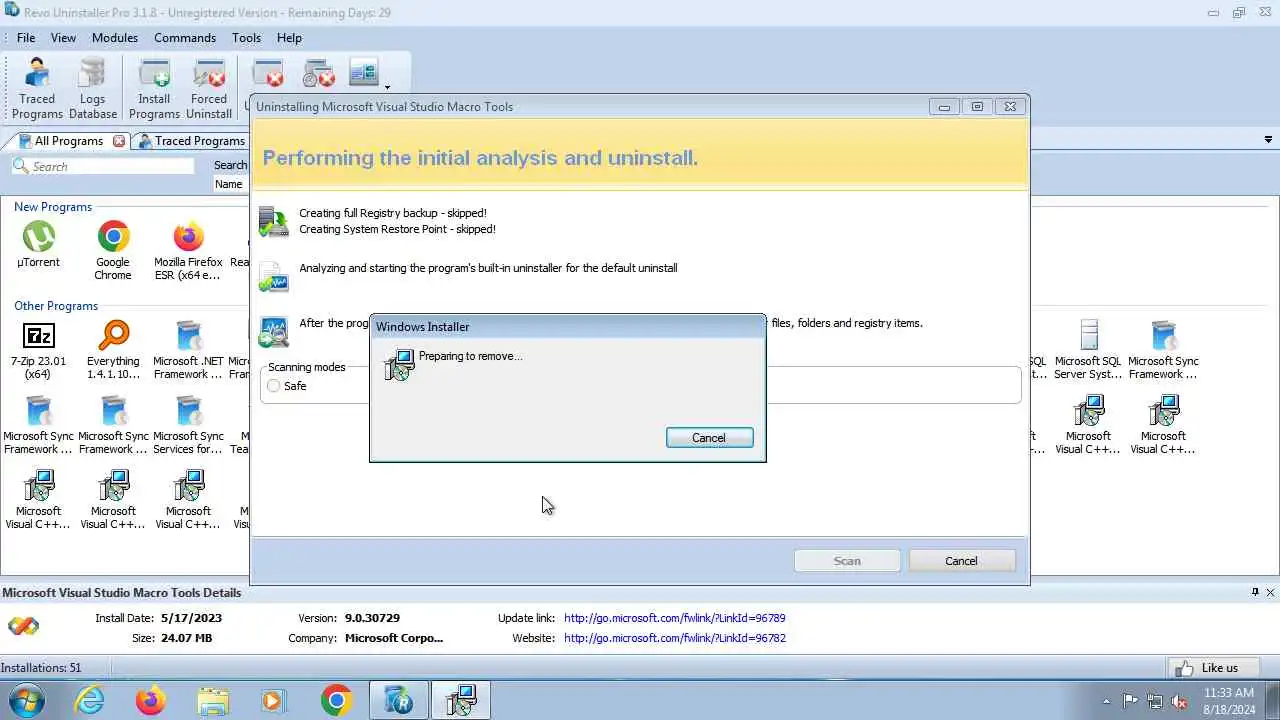Open Internet Explorer from the taskbar

[90, 700]
